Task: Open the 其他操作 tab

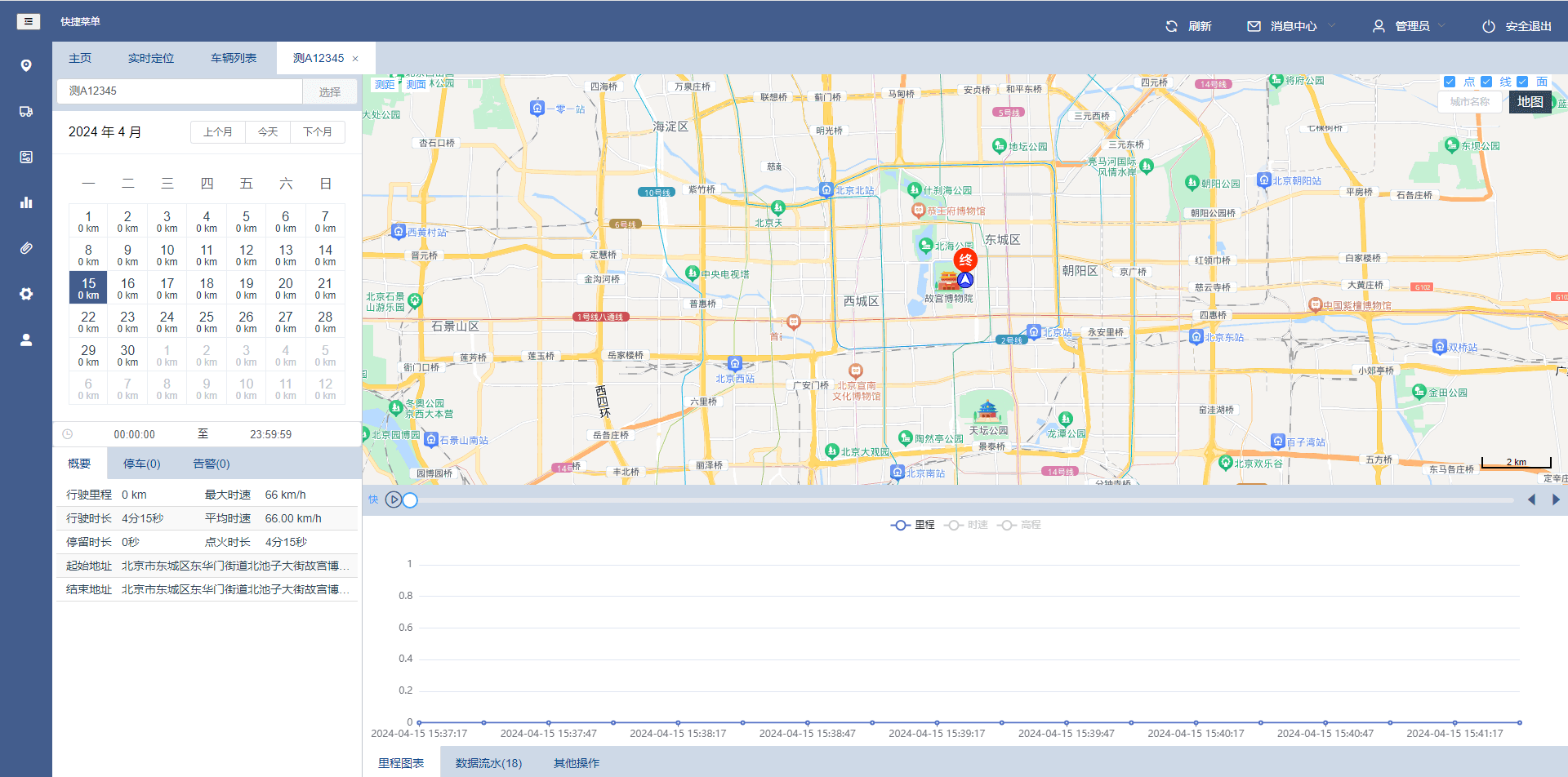Action: pyautogui.click(x=577, y=763)
